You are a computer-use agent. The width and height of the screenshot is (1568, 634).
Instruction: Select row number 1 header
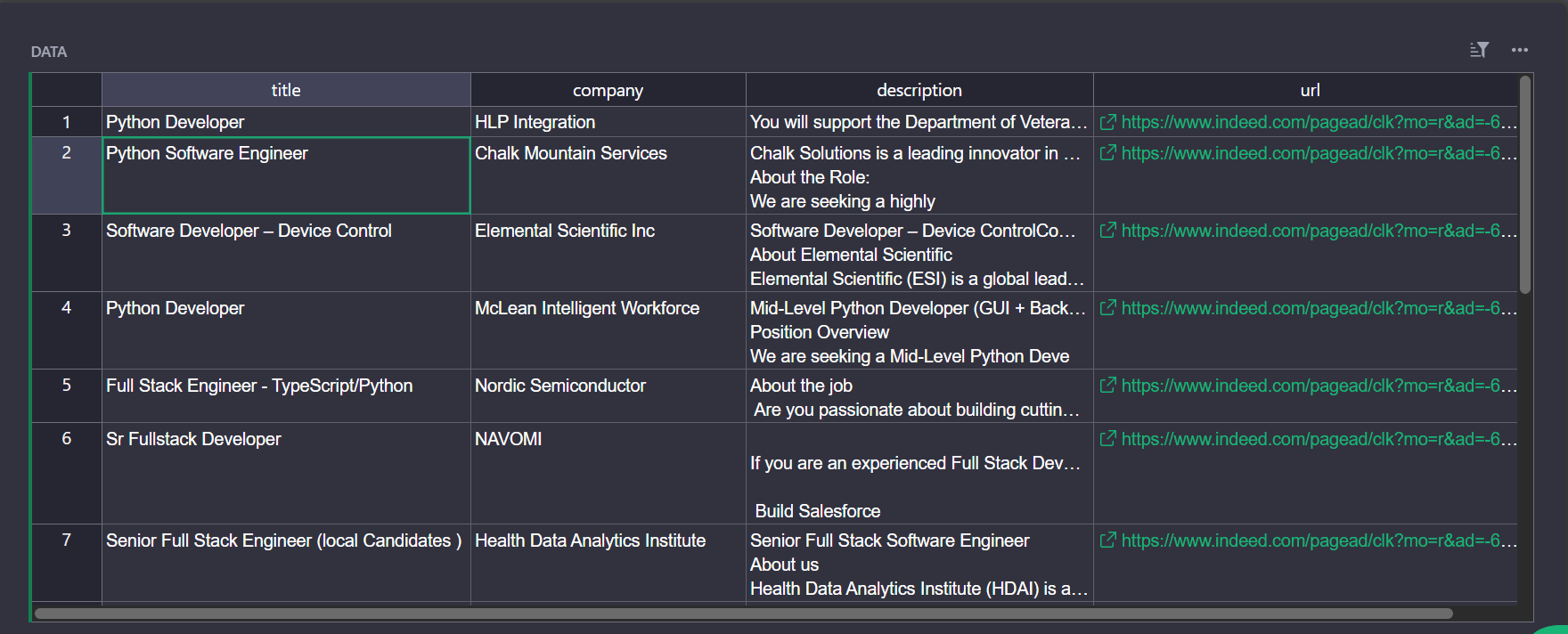tap(67, 122)
